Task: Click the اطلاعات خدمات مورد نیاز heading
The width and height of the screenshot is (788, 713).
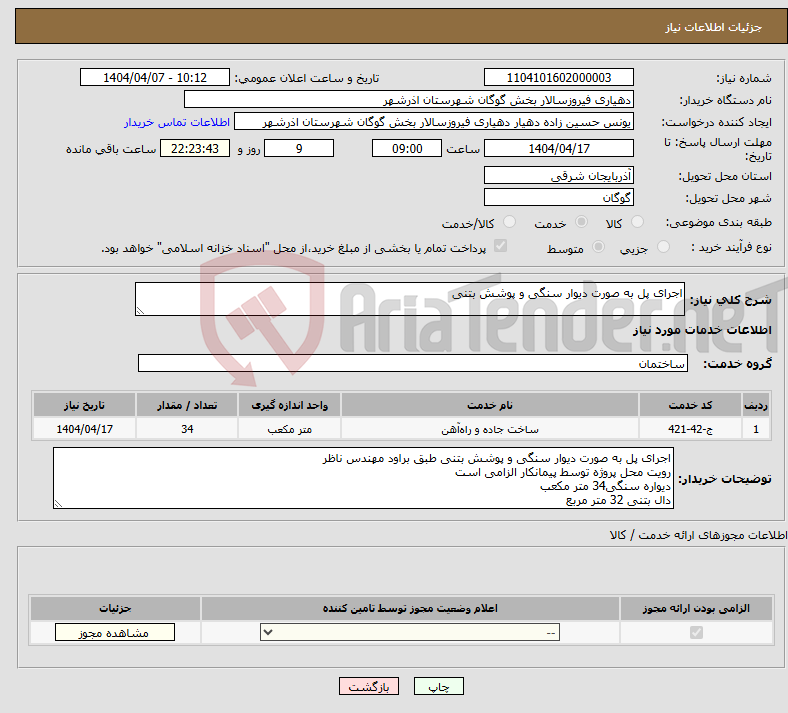Action: (702, 330)
